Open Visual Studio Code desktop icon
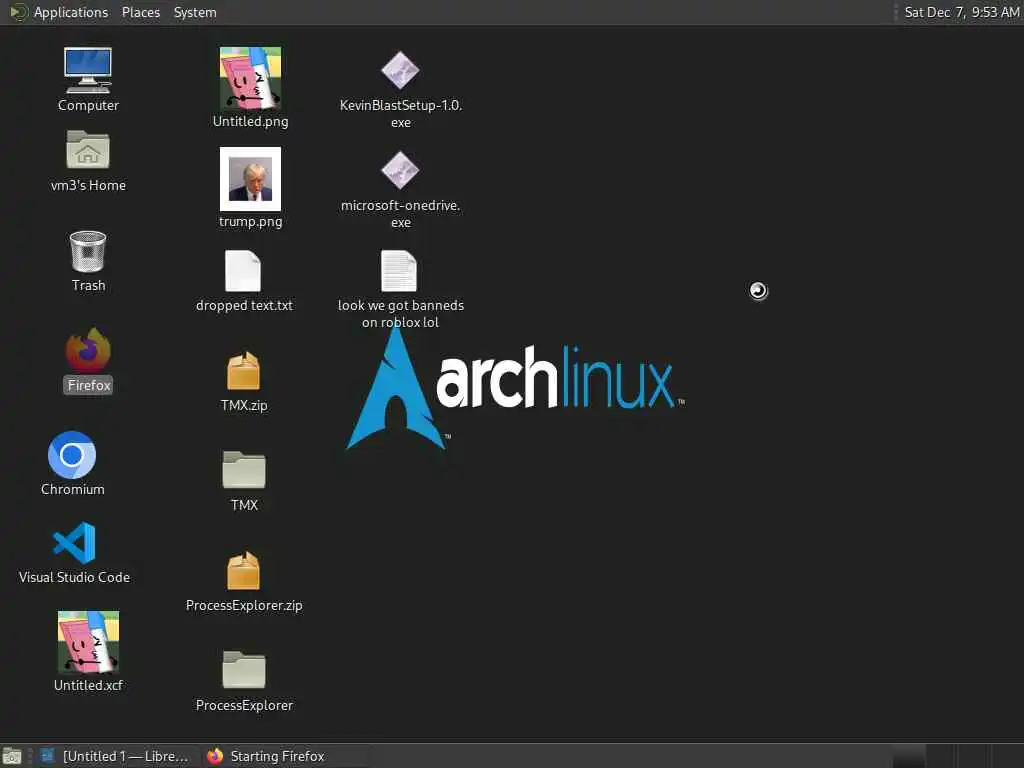Viewport: 1024px width, 768px height. coord(74,543)
